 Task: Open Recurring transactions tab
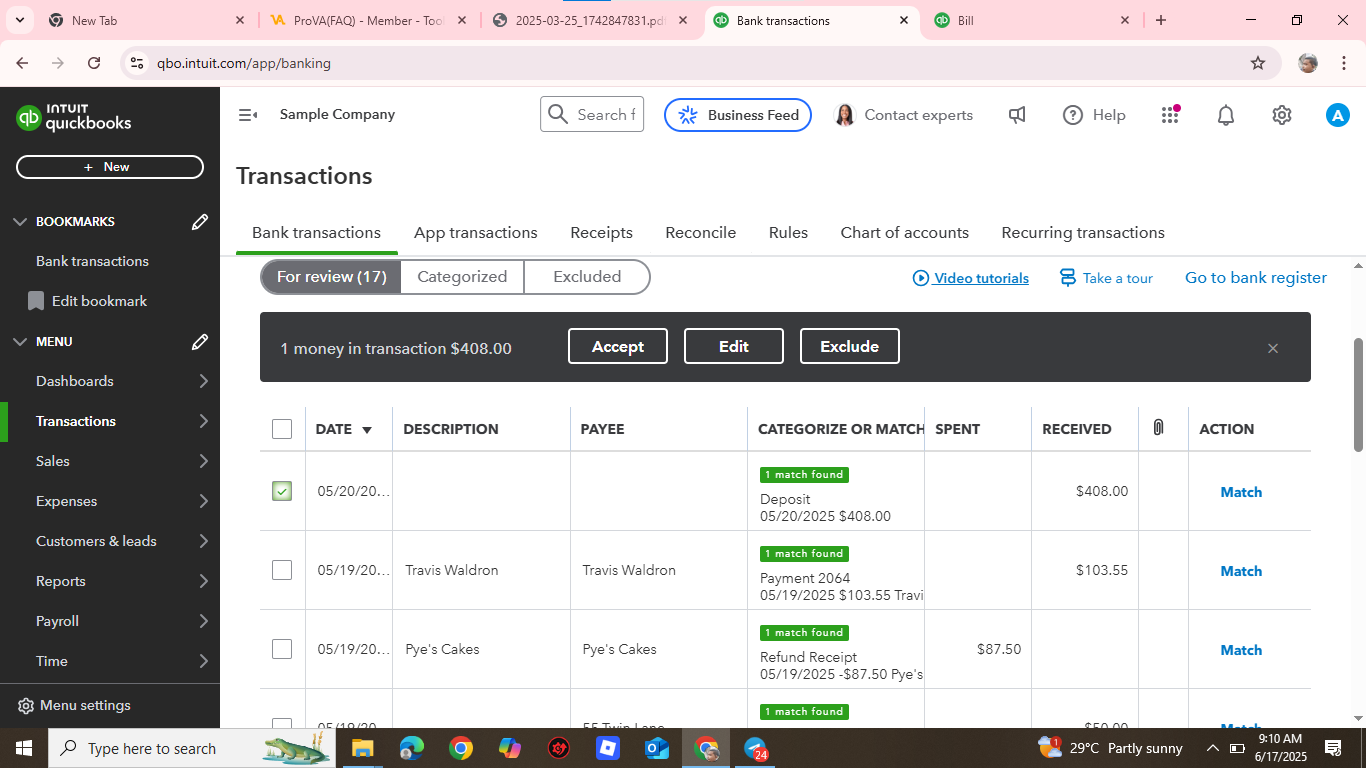[x=1083, y=232]
